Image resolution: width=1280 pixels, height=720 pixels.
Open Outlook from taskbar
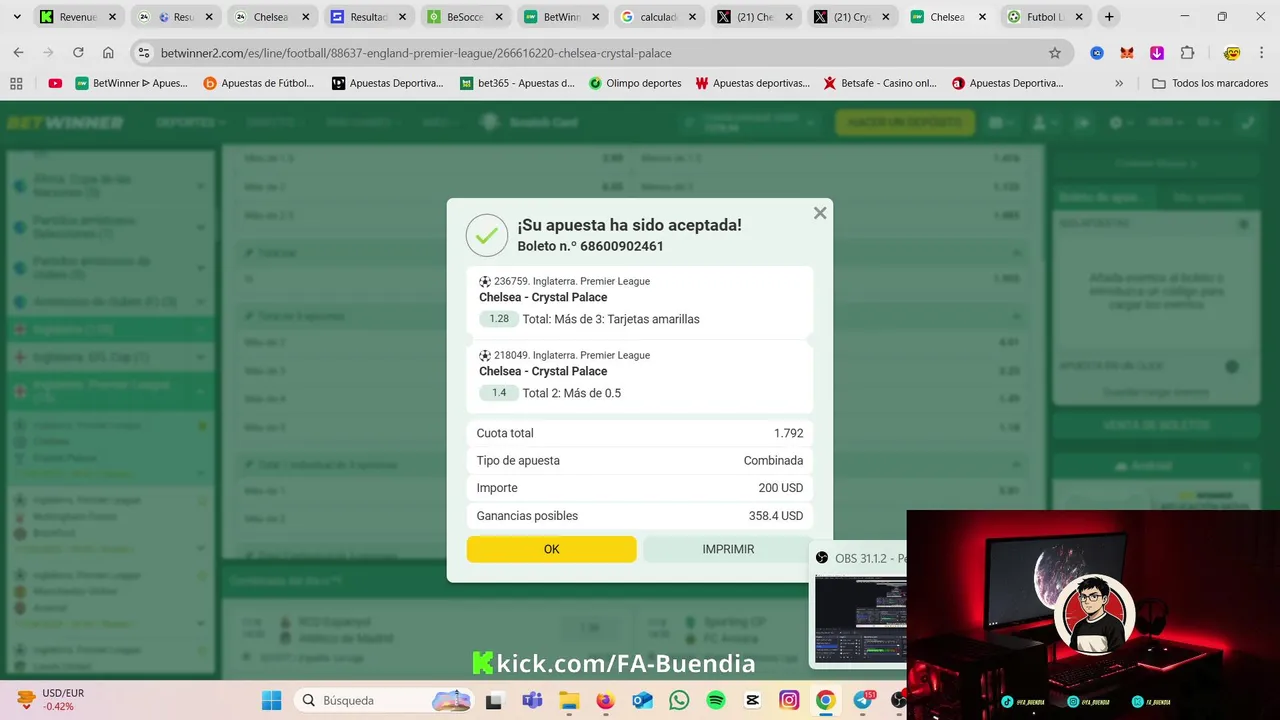pos(642,700)
